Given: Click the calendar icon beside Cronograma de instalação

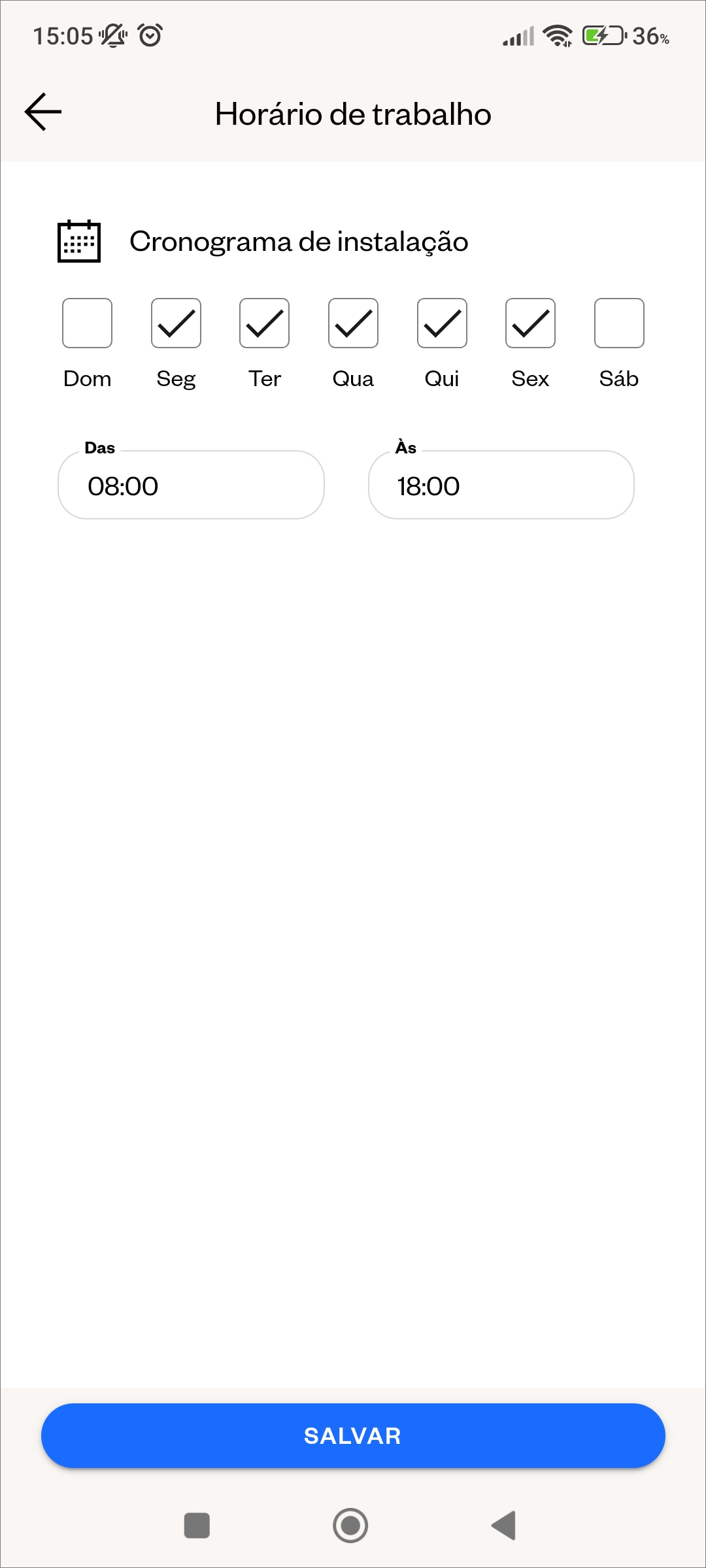Looking at the screenshot, I should [79, 241].
